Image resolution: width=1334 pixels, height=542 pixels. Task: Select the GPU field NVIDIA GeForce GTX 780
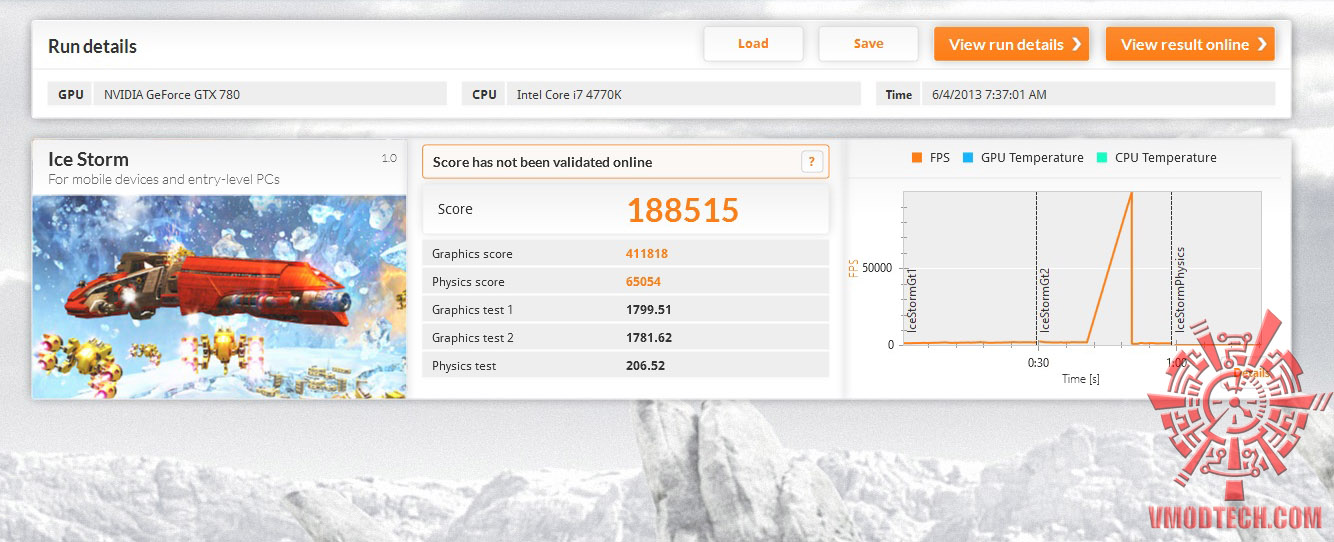point(270,94)
